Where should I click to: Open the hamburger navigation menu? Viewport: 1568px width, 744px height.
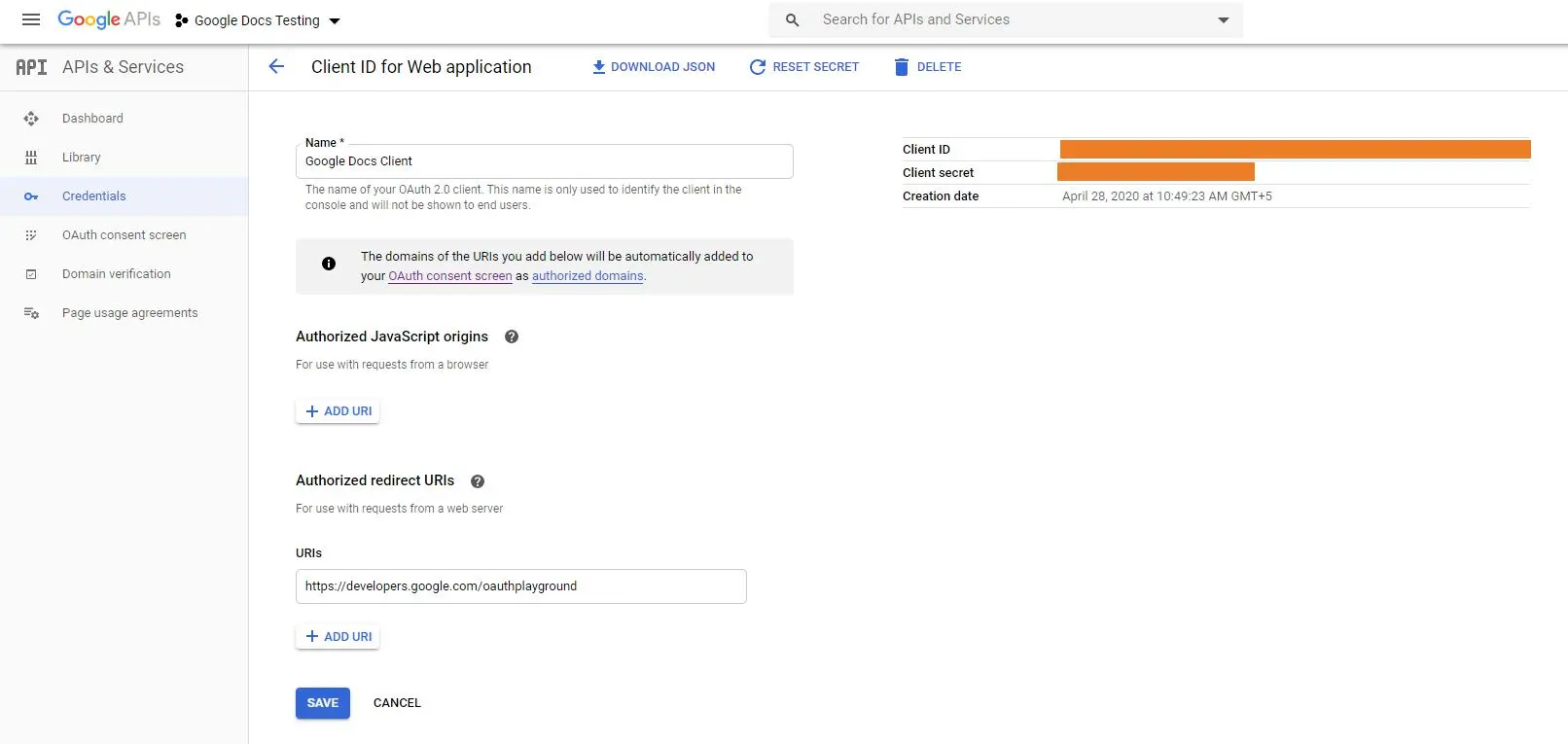pyautogui.click(x=31, y=19)
